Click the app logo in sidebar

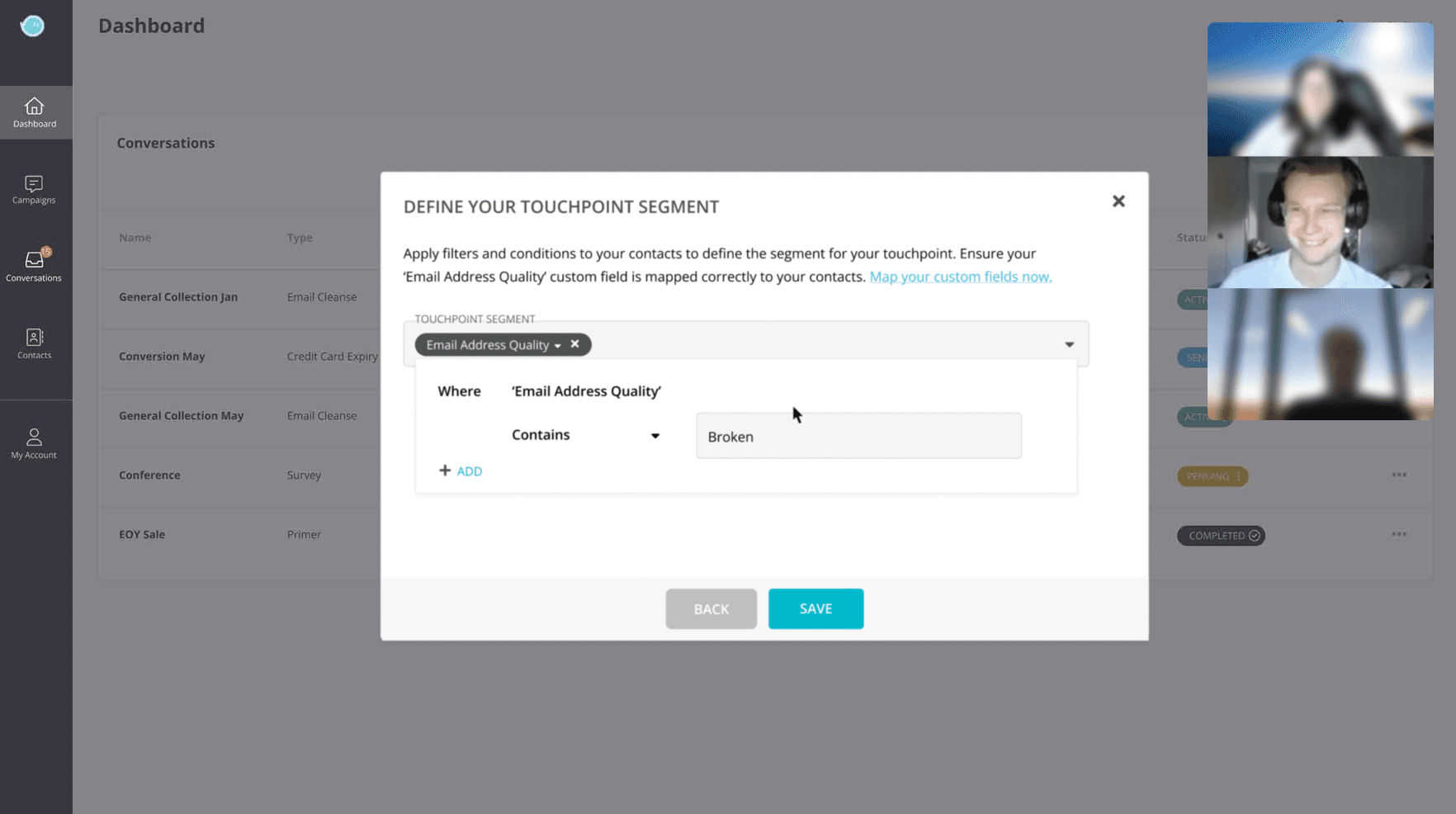click(32, 26)
